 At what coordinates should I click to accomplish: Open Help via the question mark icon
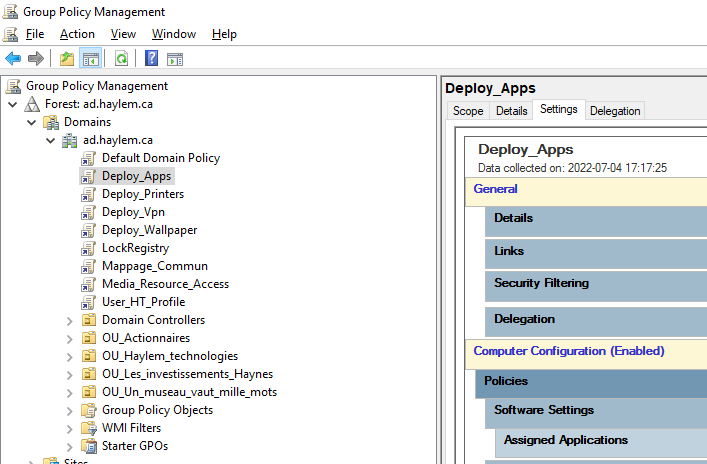pos(152,59)
